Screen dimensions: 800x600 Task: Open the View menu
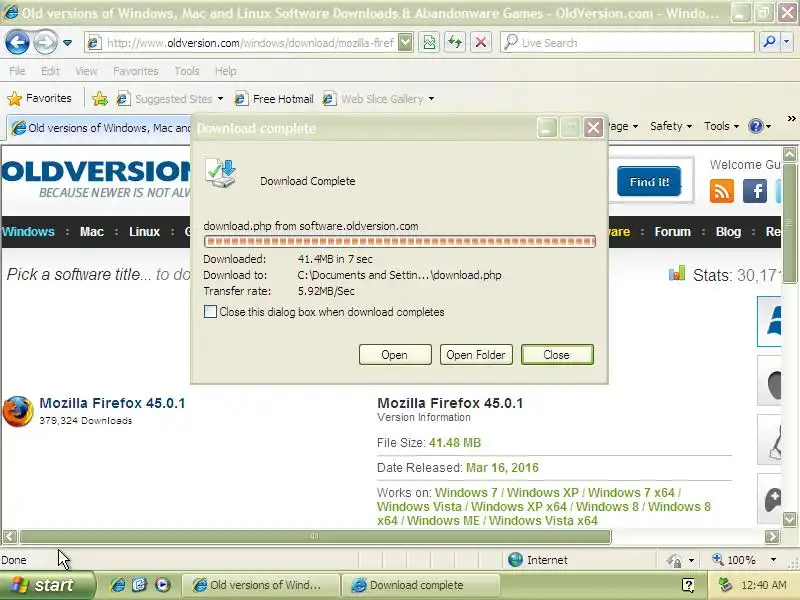point(86,71)
